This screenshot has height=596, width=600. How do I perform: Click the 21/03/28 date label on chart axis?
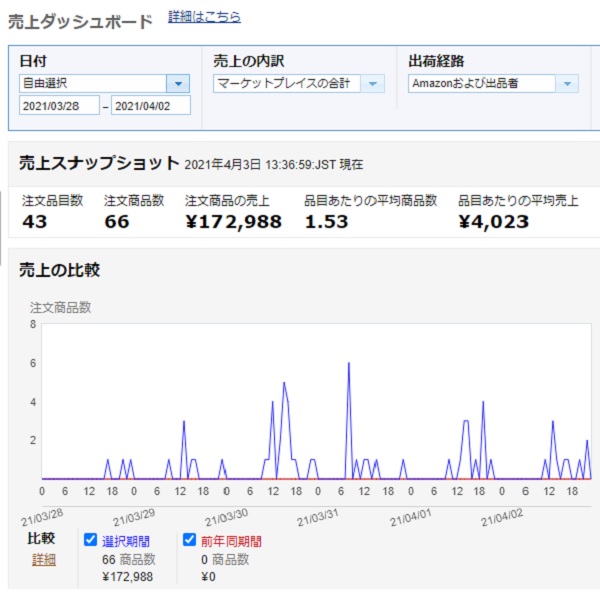coord(42,517)
